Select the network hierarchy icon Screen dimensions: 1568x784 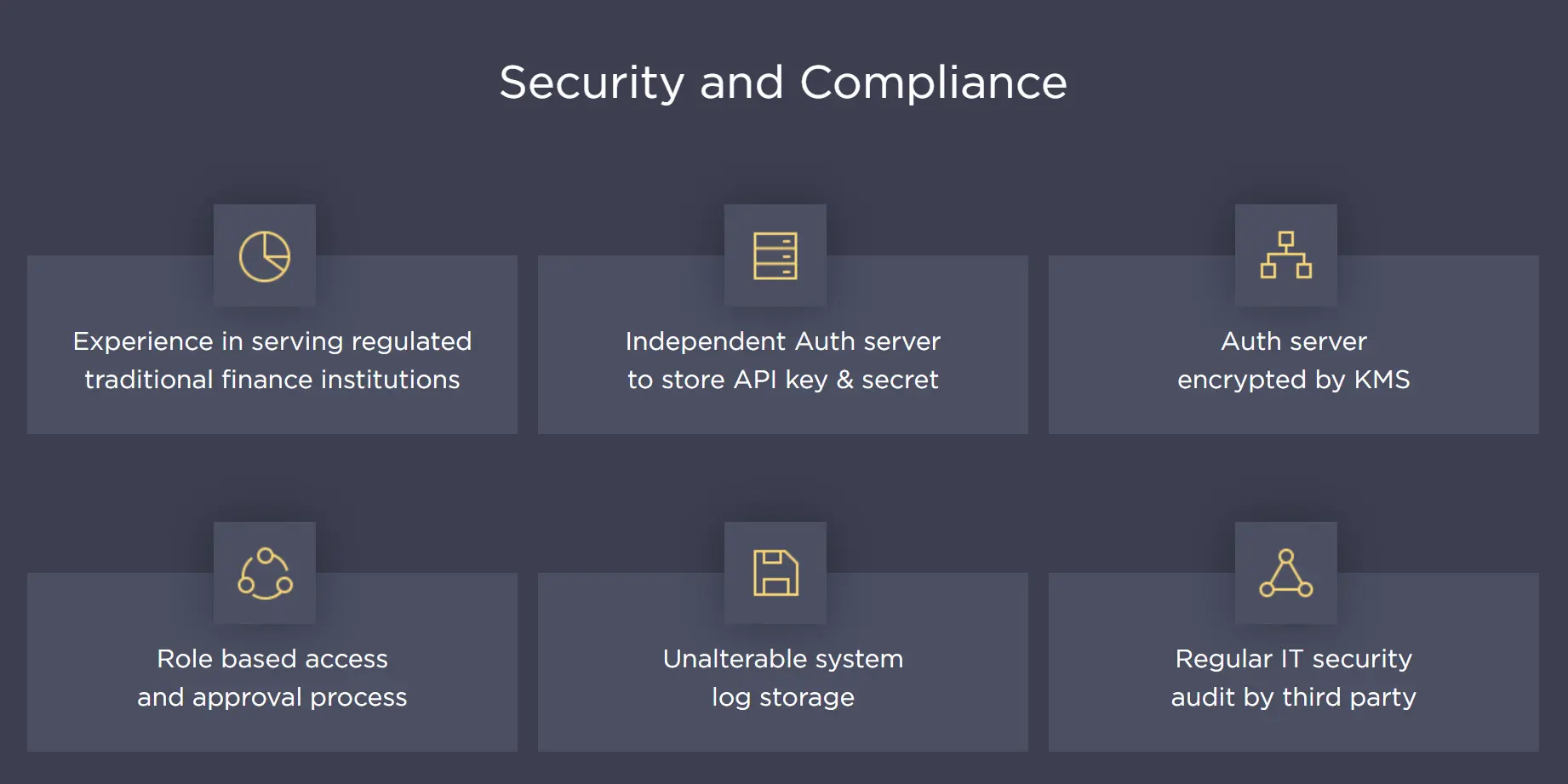pyautogui.click(x=1286, y=255)
